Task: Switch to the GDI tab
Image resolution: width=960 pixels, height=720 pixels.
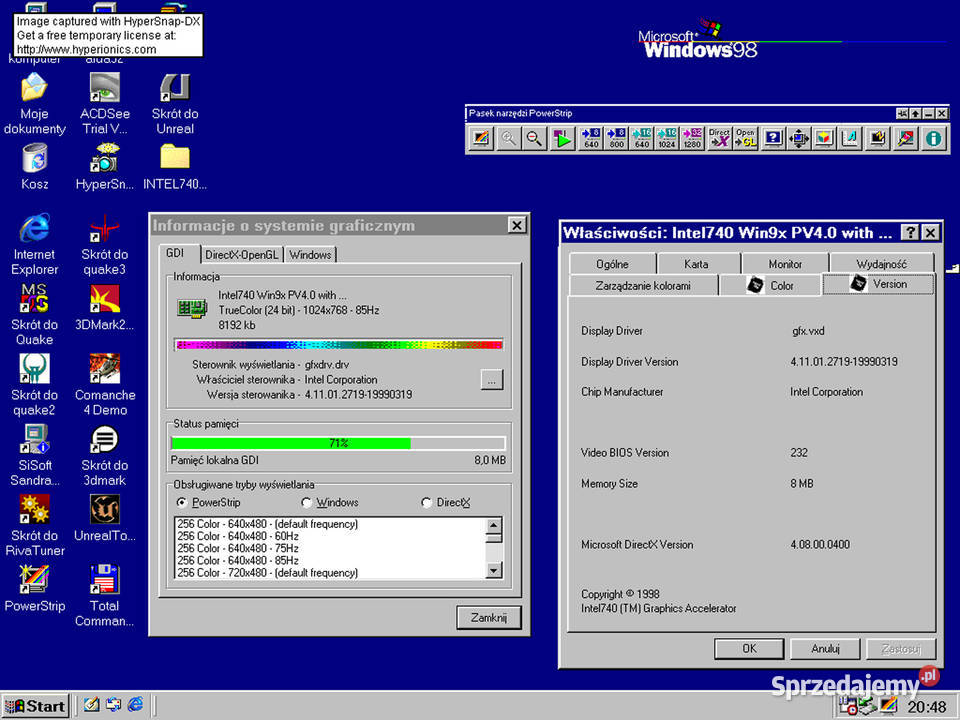Action: pos(176,253)
